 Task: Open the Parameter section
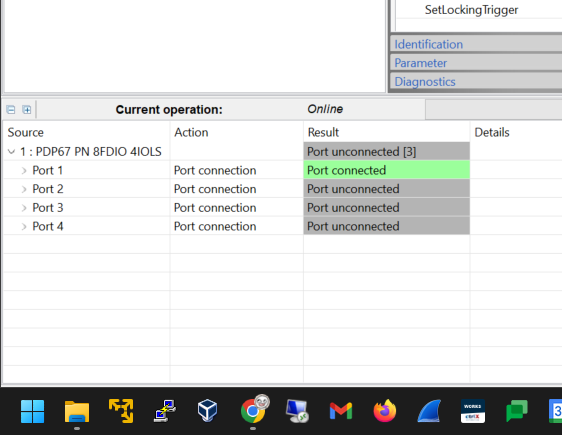click(x=476, y=63)
